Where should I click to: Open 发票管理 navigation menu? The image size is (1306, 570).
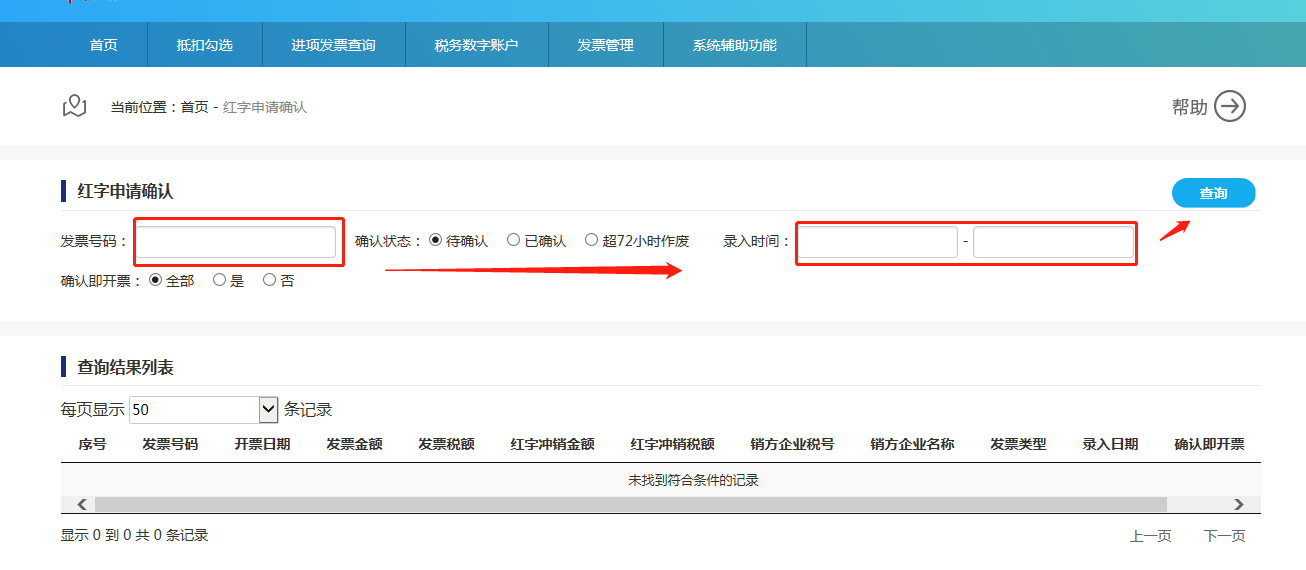tap(605, 45)
